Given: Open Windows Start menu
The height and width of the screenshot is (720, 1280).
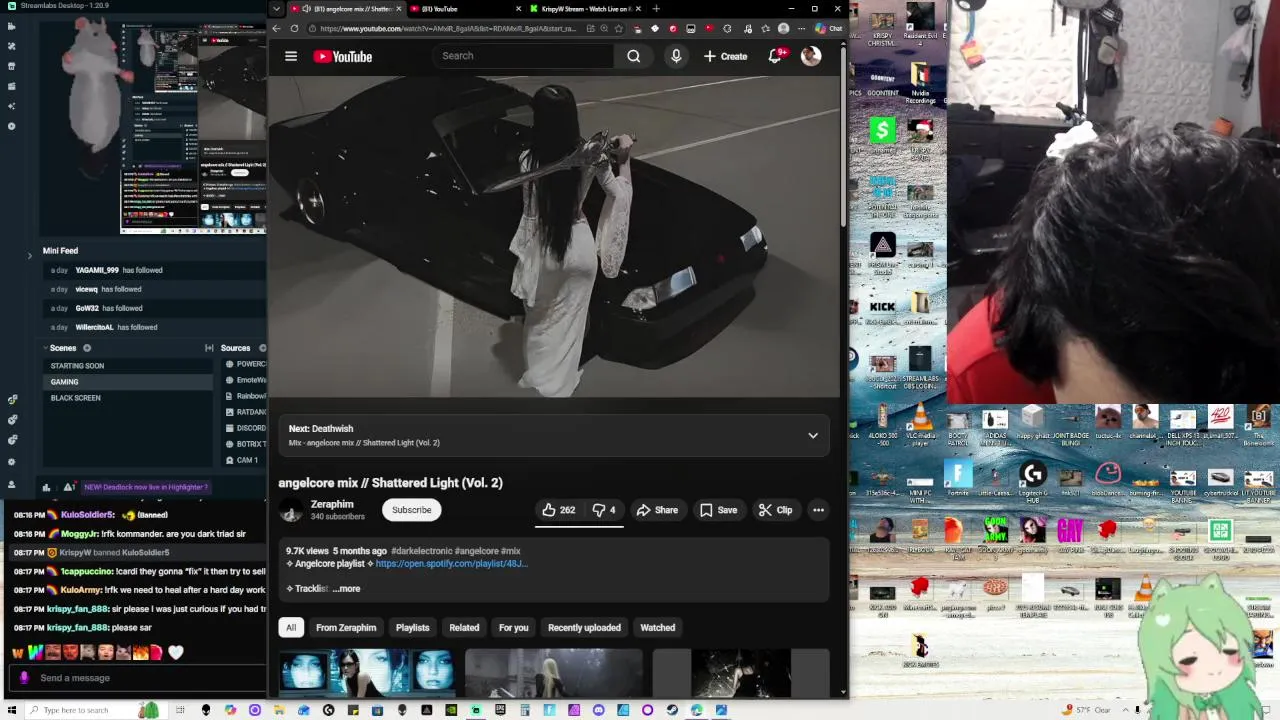Looking at the screenshot, I should pos(11,710).
